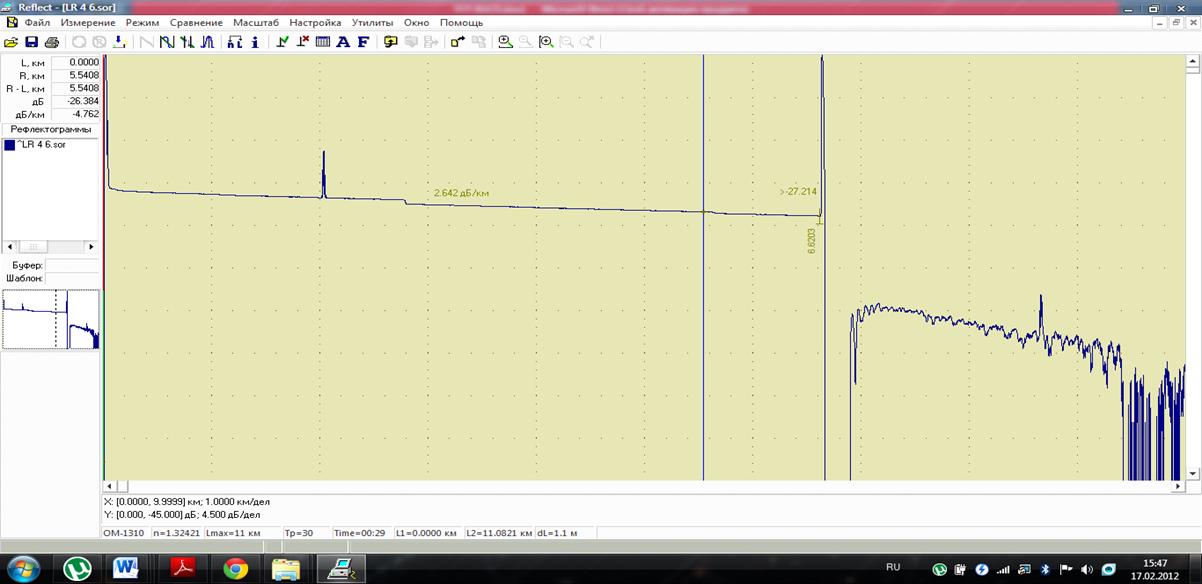Click the right arrow of reflectogram list scrollbar
1202x584 pixels.
91,246
